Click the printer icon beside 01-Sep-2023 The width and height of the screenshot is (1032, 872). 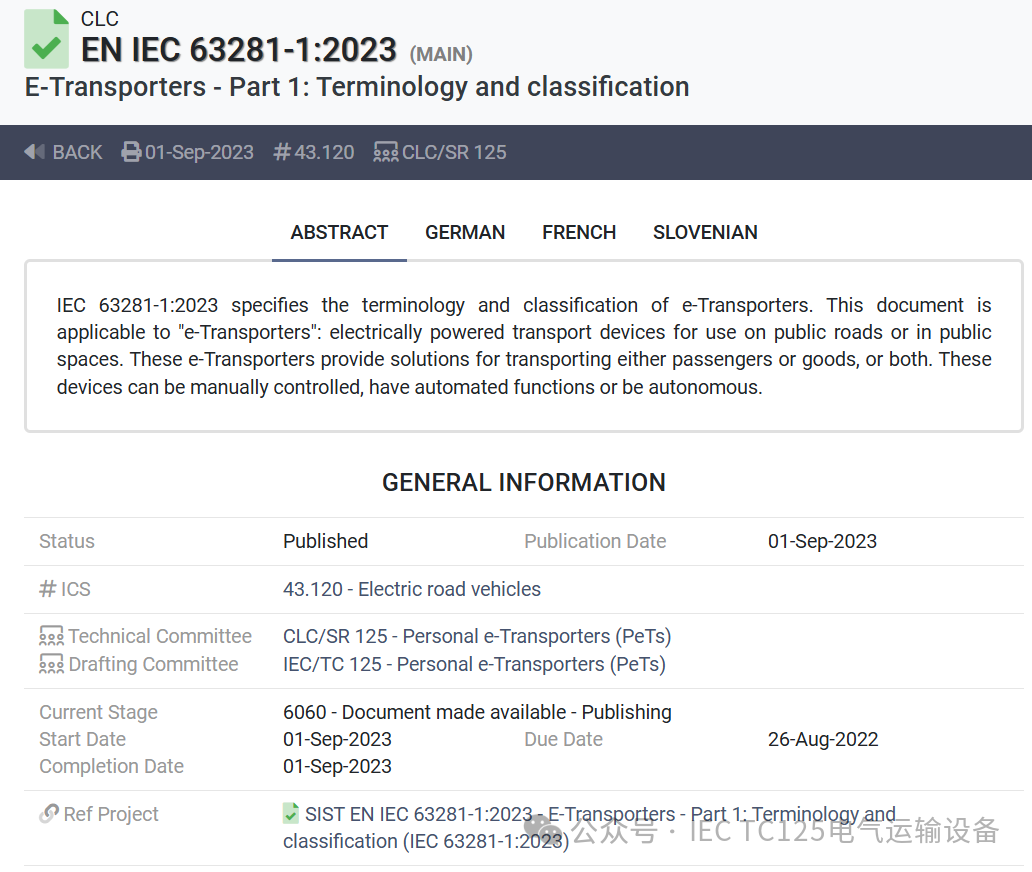(x=131, y=152)
